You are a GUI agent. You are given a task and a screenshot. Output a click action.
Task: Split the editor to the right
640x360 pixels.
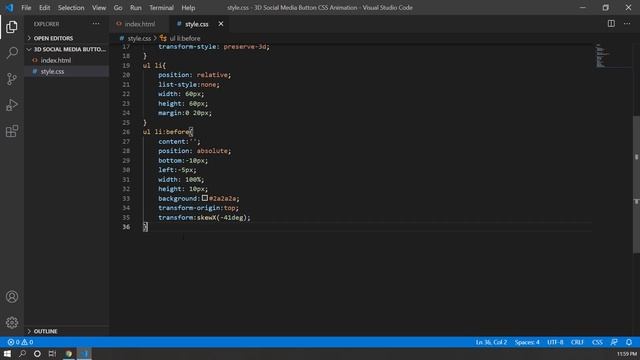(611, 24)
